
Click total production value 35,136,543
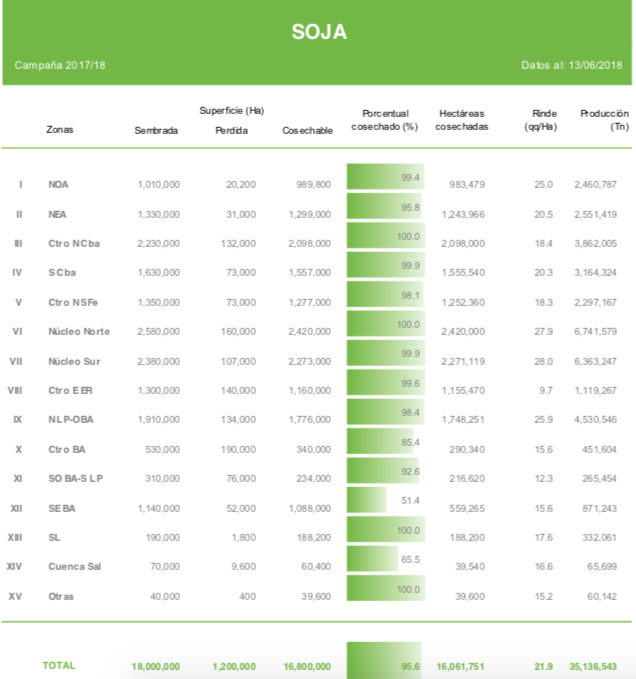click(595, 666)
